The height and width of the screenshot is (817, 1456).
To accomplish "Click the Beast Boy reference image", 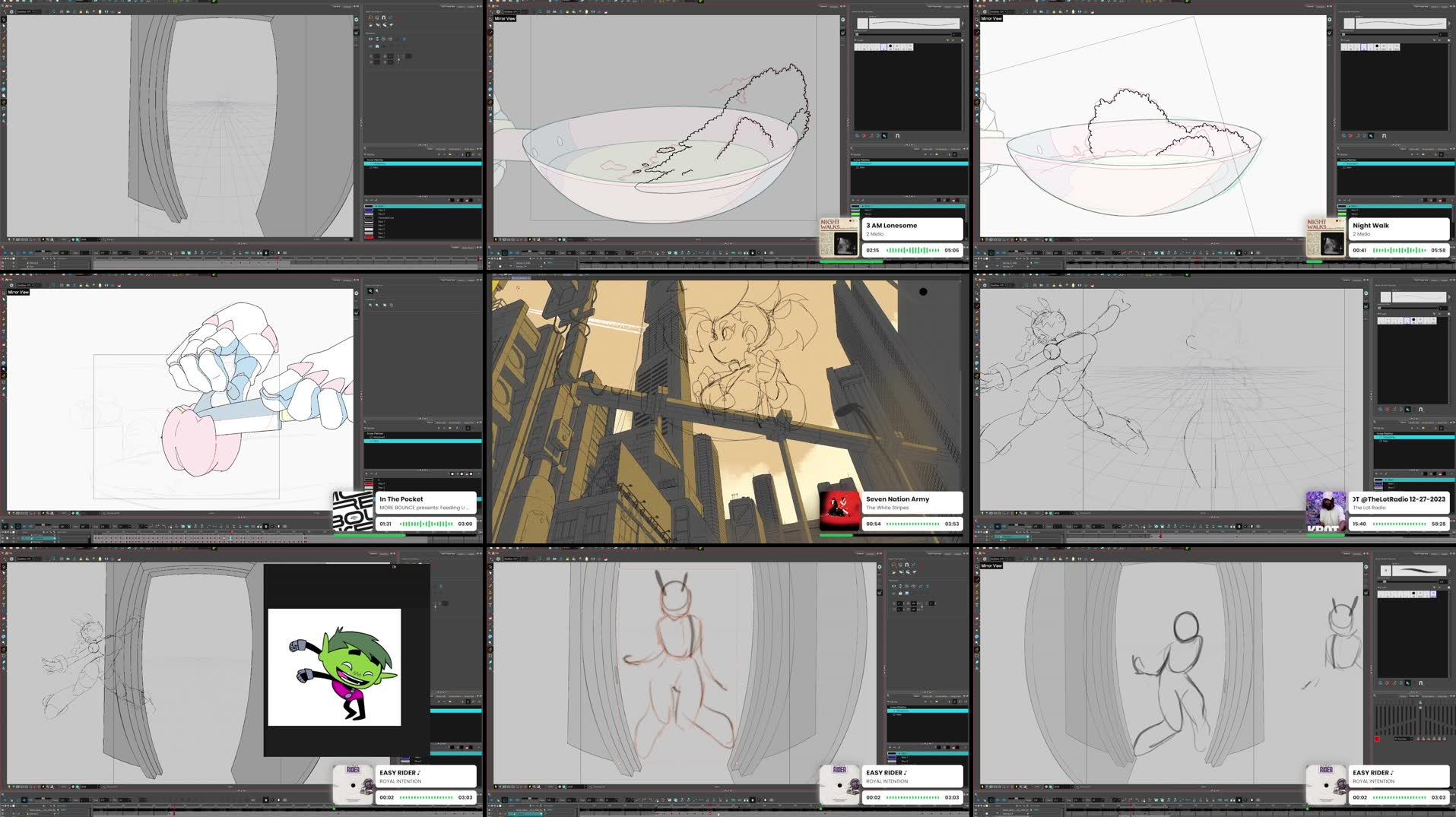I will coord(335,667).
